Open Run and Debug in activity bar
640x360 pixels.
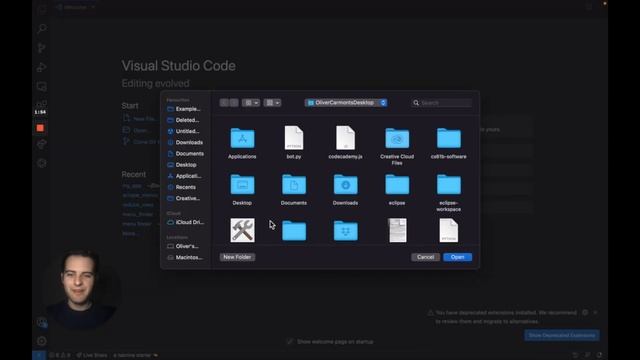[x=42, y=67]
